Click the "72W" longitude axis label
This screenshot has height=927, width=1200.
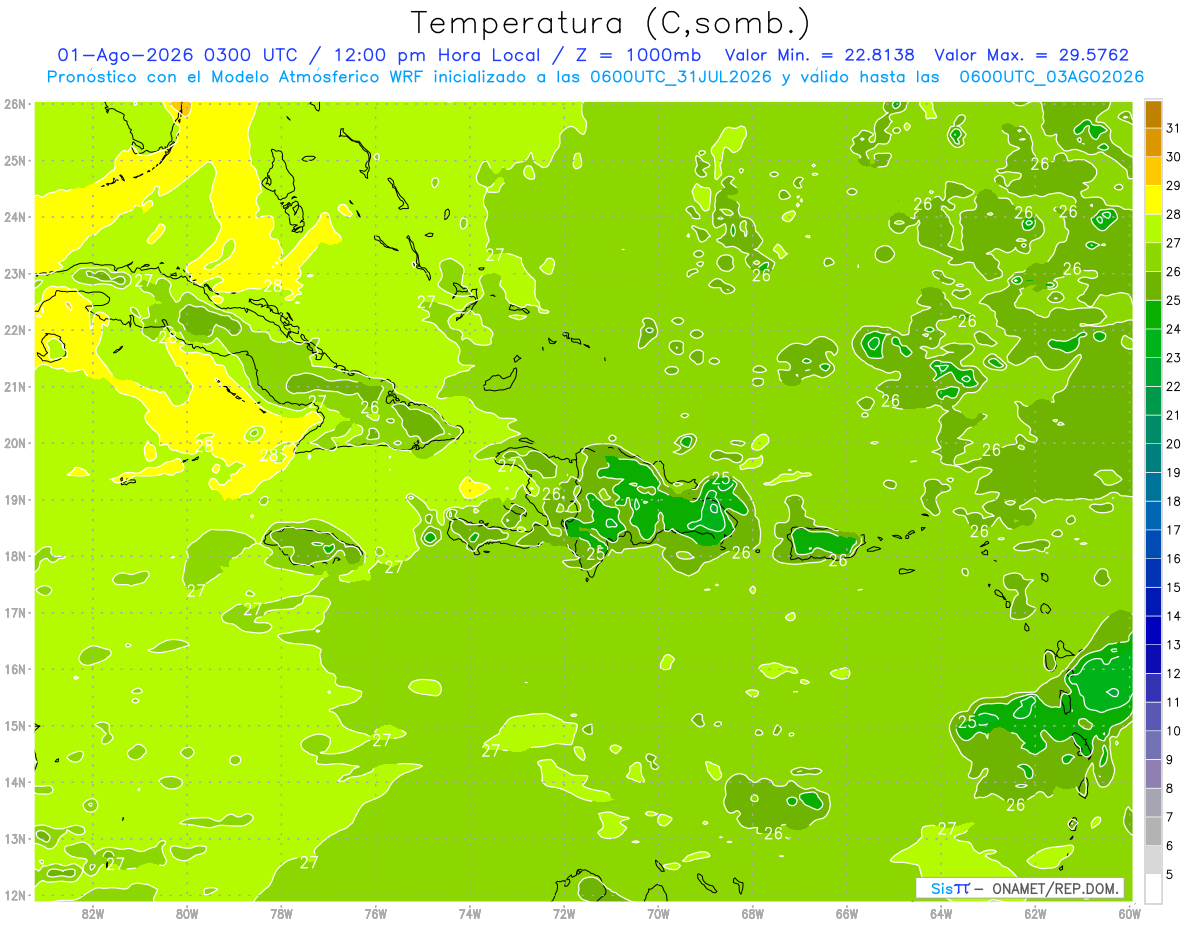point(564,914)
